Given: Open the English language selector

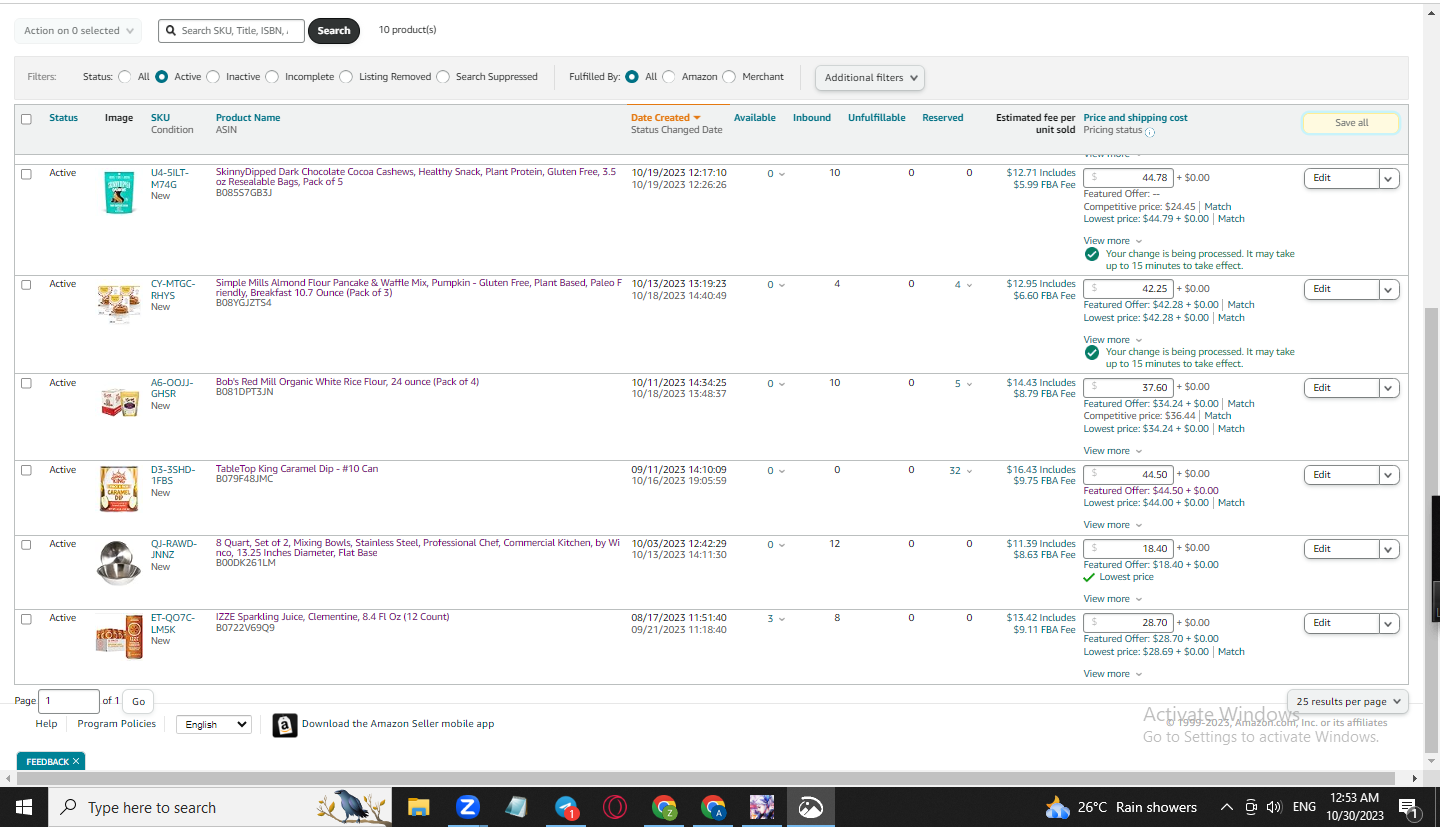Looking at the screenshot, I should coord(213,724).
